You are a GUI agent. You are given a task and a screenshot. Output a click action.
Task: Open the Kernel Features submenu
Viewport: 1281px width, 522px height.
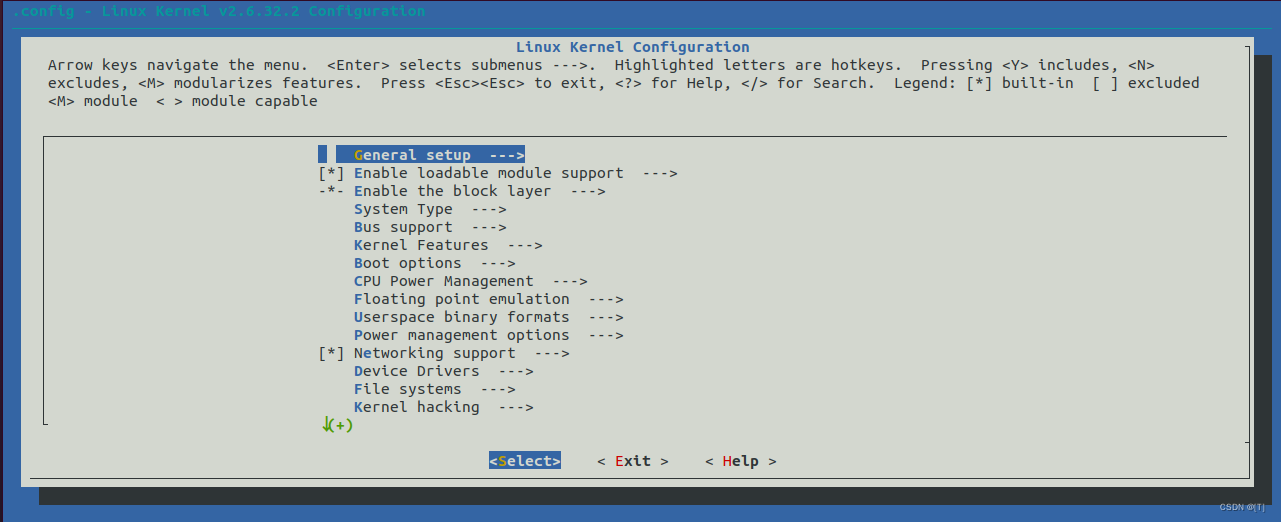coord(448,245)
